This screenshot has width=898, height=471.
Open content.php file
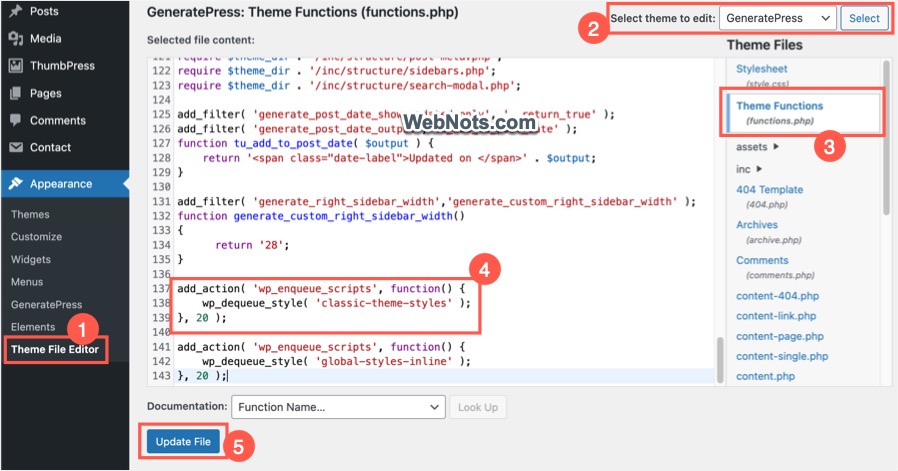point(765,376)
